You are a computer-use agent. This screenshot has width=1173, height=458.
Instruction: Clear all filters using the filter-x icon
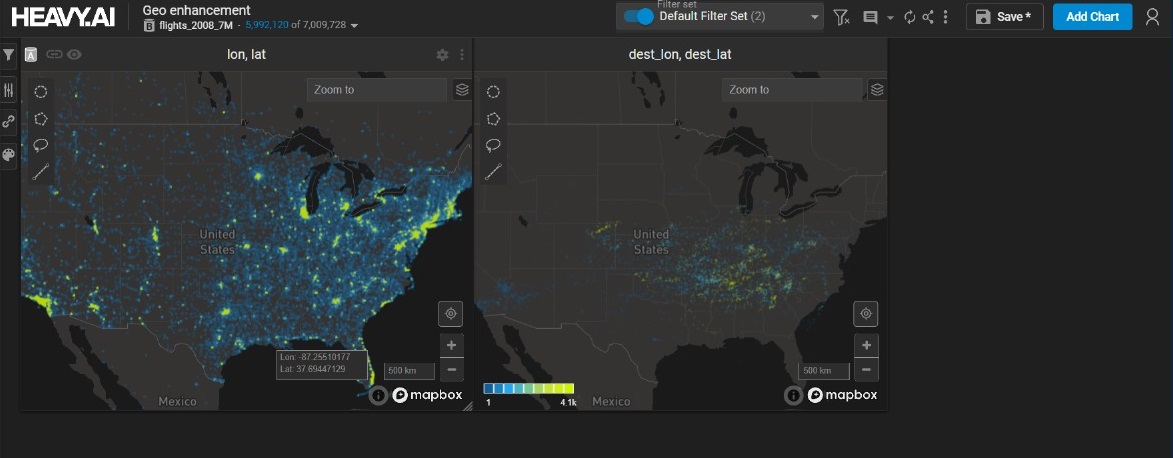(841, 17)
